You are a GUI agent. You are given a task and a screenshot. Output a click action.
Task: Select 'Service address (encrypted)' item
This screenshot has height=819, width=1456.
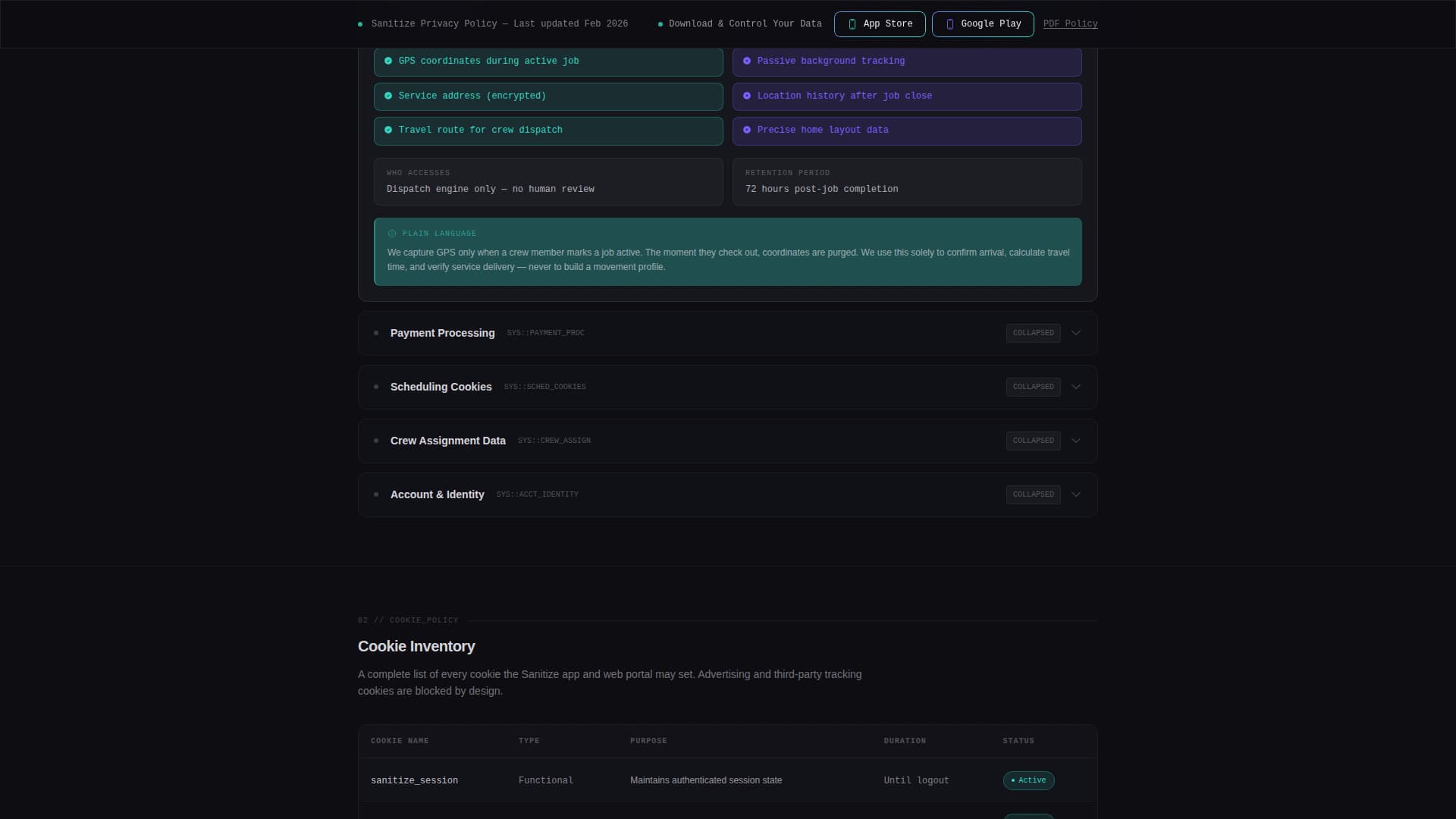[548, 96]
